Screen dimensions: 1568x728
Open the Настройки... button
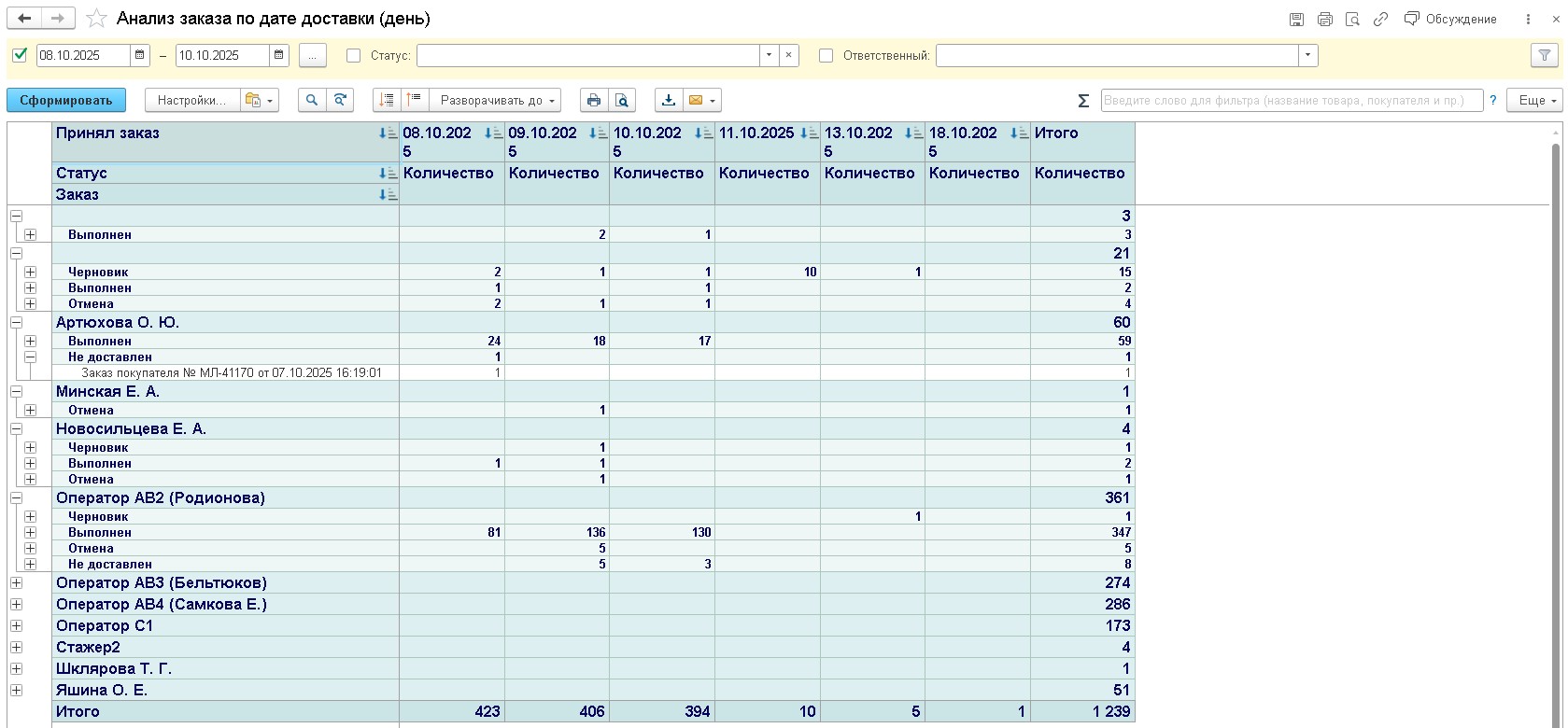191,101
